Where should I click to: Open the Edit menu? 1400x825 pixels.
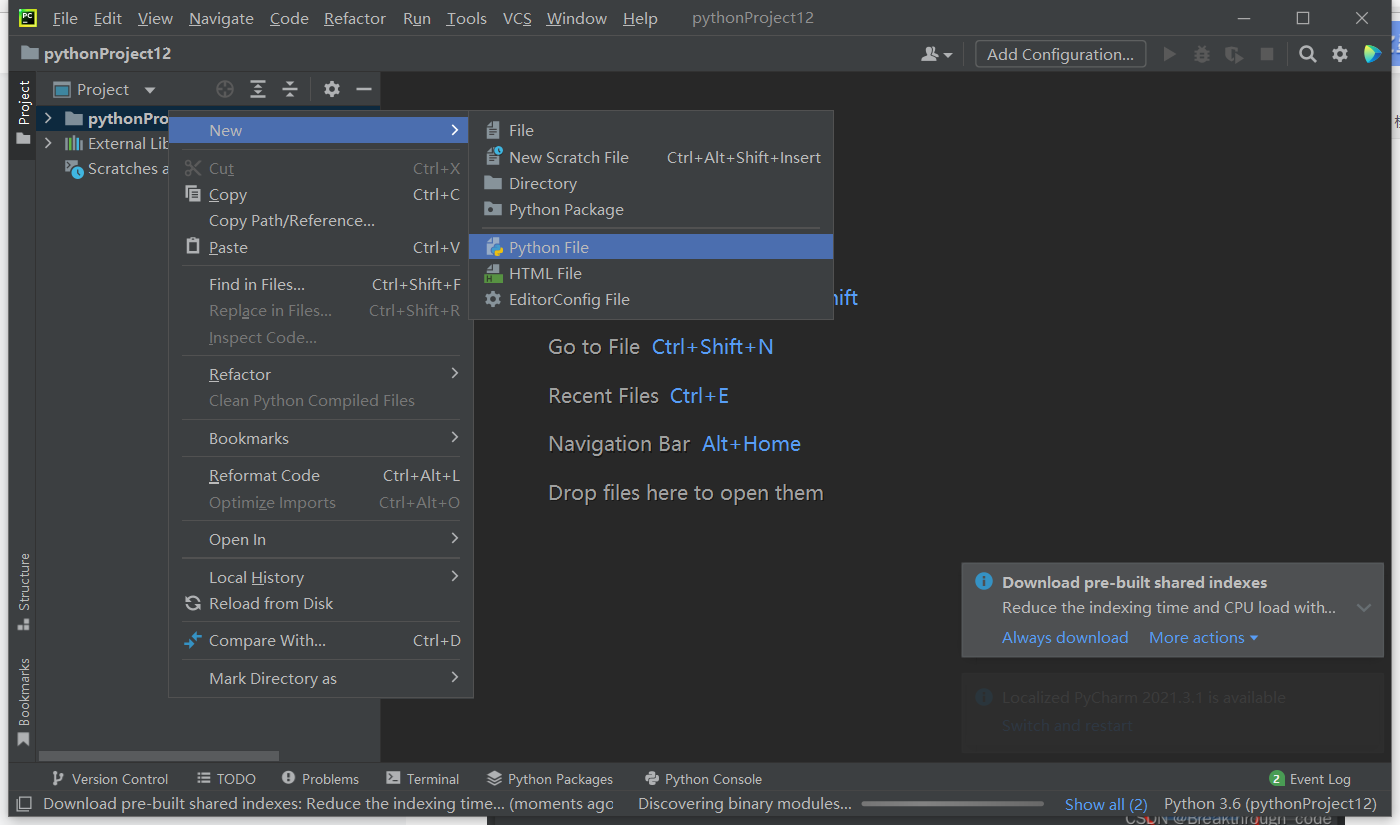[x=107, y=18]
